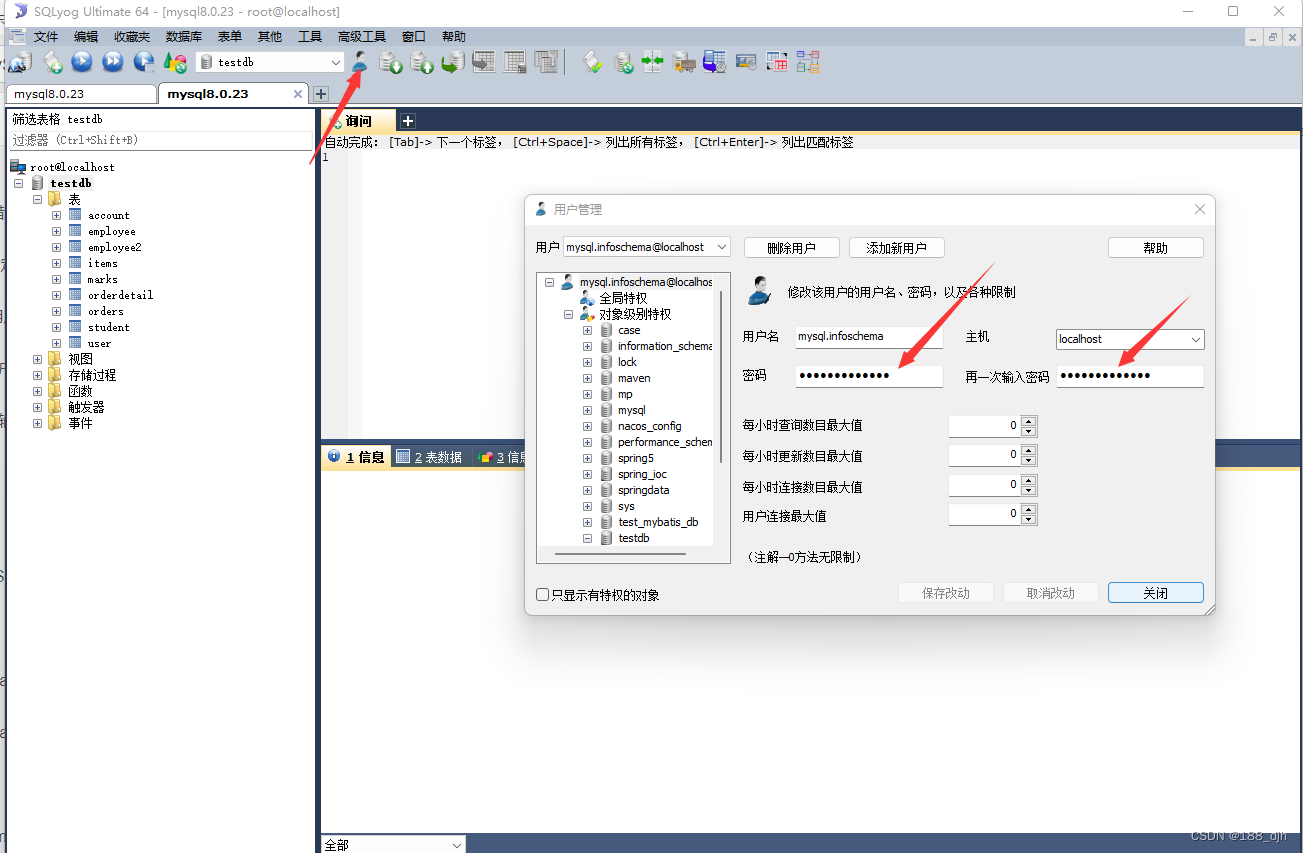Screen dimensions: 1303x853
Task: Expand the orders table node
Action: (x=57, y=311)
